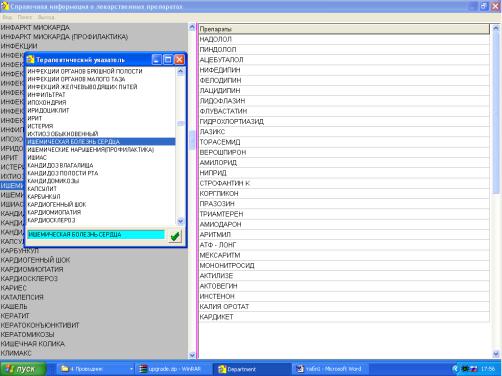Screen dimensions: 502x376
Task: Select highlighted ИШЕМИЧЕСКАЯ БОЛЕЗНЬ СЕРДЦА row in dialog
Action: pyautogui.click(x=101, y=142)
